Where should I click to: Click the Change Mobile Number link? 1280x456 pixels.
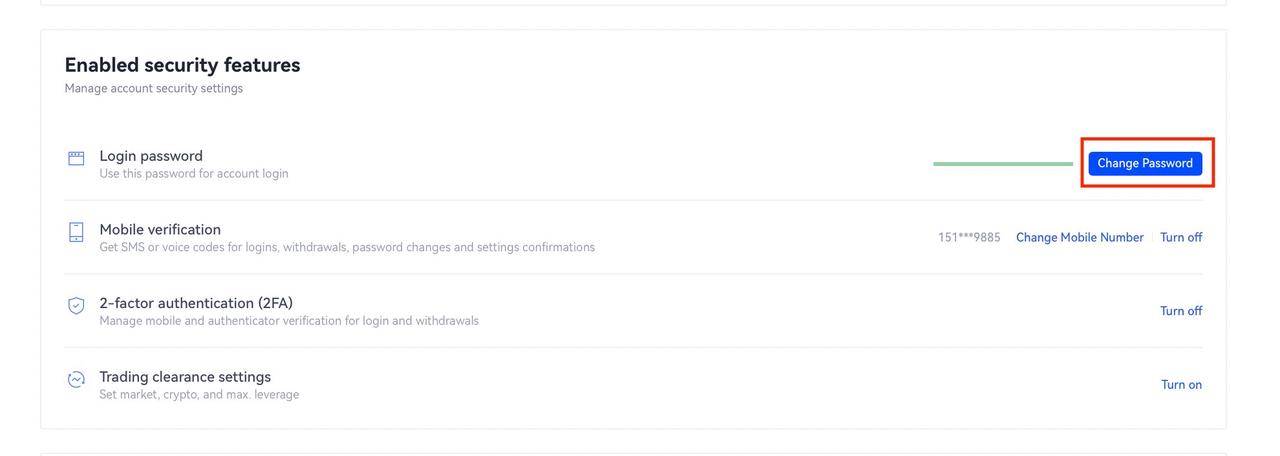pos(1080,237)
